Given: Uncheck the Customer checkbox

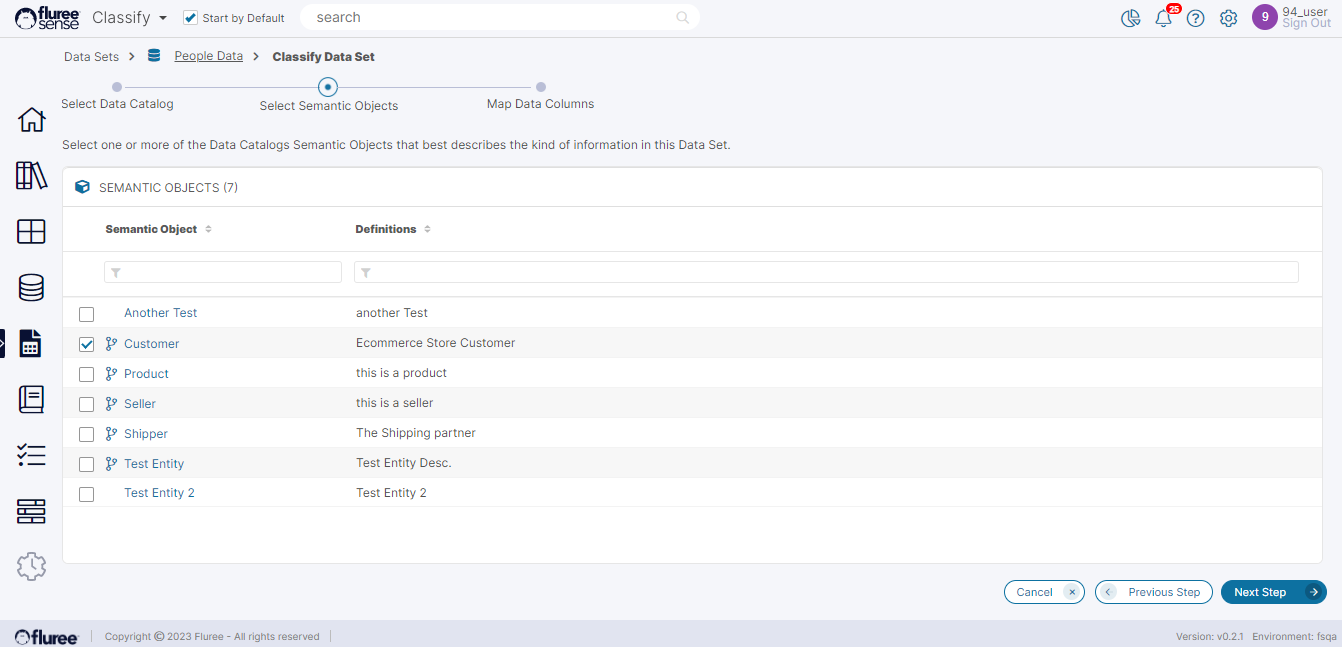Looking at the screenshot, I should [86, 344].
